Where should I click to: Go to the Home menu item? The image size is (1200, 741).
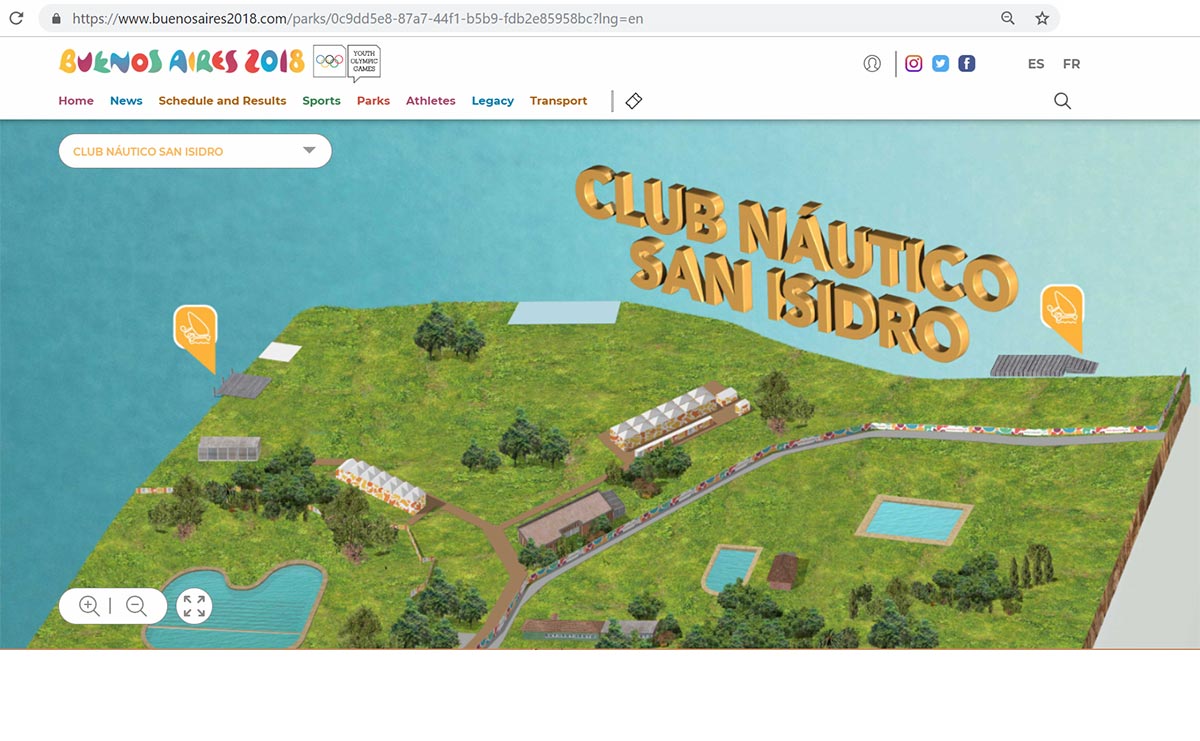(x=76, y=101)
